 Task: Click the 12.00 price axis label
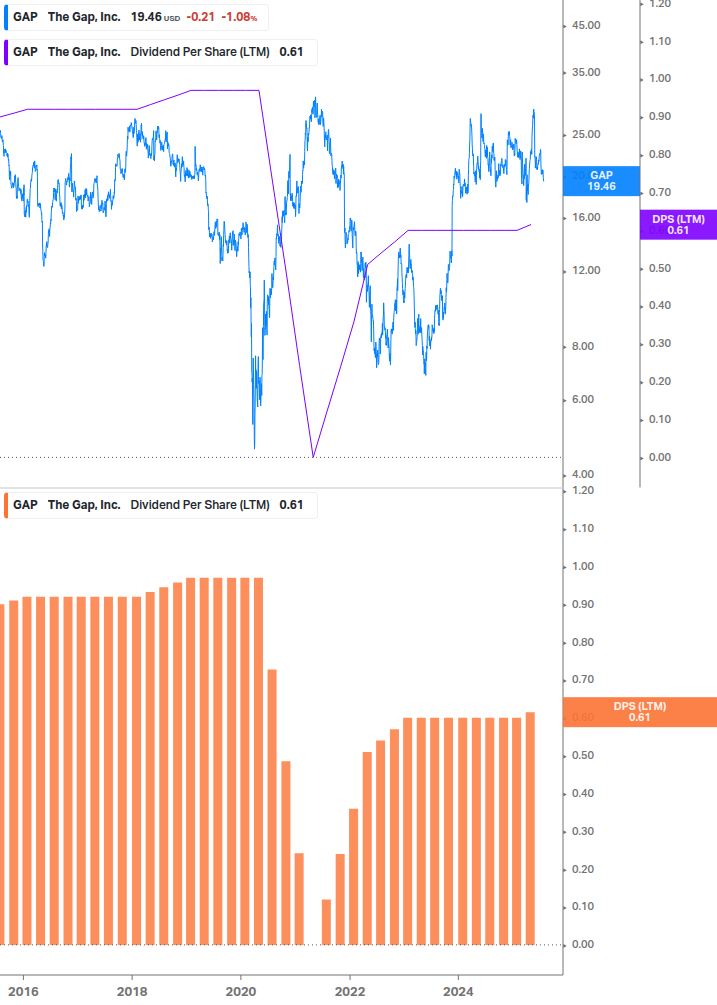click(x=586, y=270)
